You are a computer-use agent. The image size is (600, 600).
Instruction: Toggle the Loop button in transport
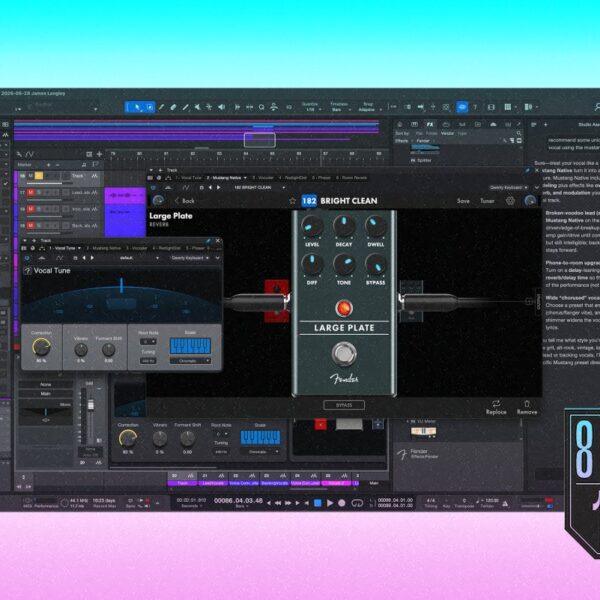point(357,503)
